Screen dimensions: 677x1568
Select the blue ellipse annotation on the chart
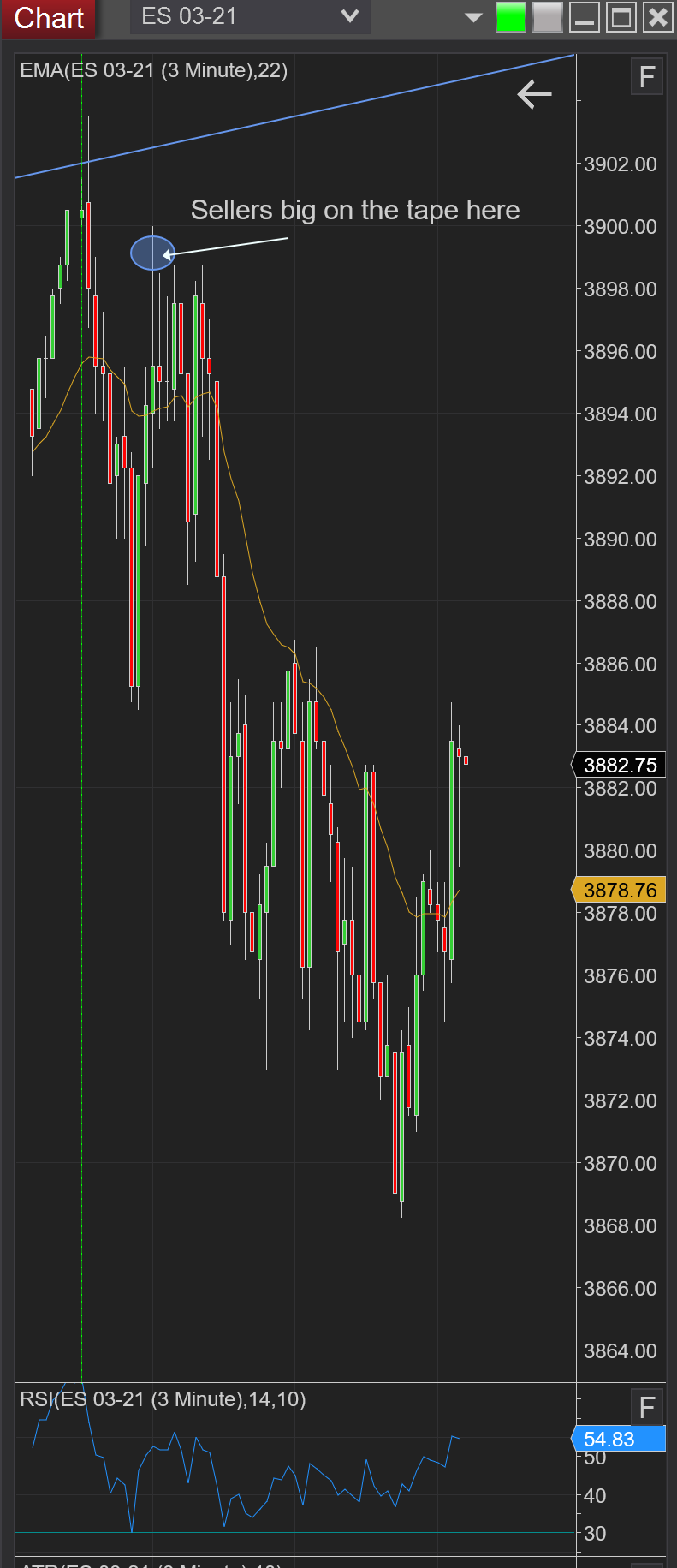click(x=152, y=253)
